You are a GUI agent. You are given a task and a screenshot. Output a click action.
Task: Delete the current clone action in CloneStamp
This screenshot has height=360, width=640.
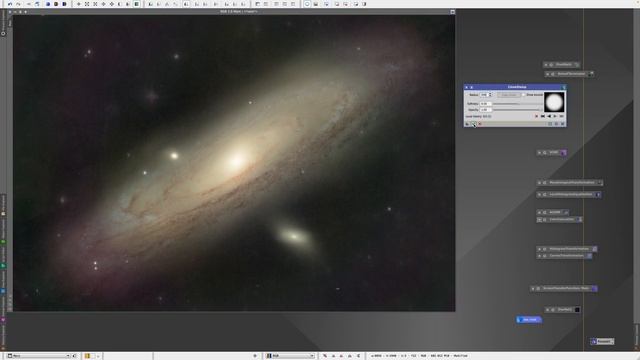coord(537,116)
